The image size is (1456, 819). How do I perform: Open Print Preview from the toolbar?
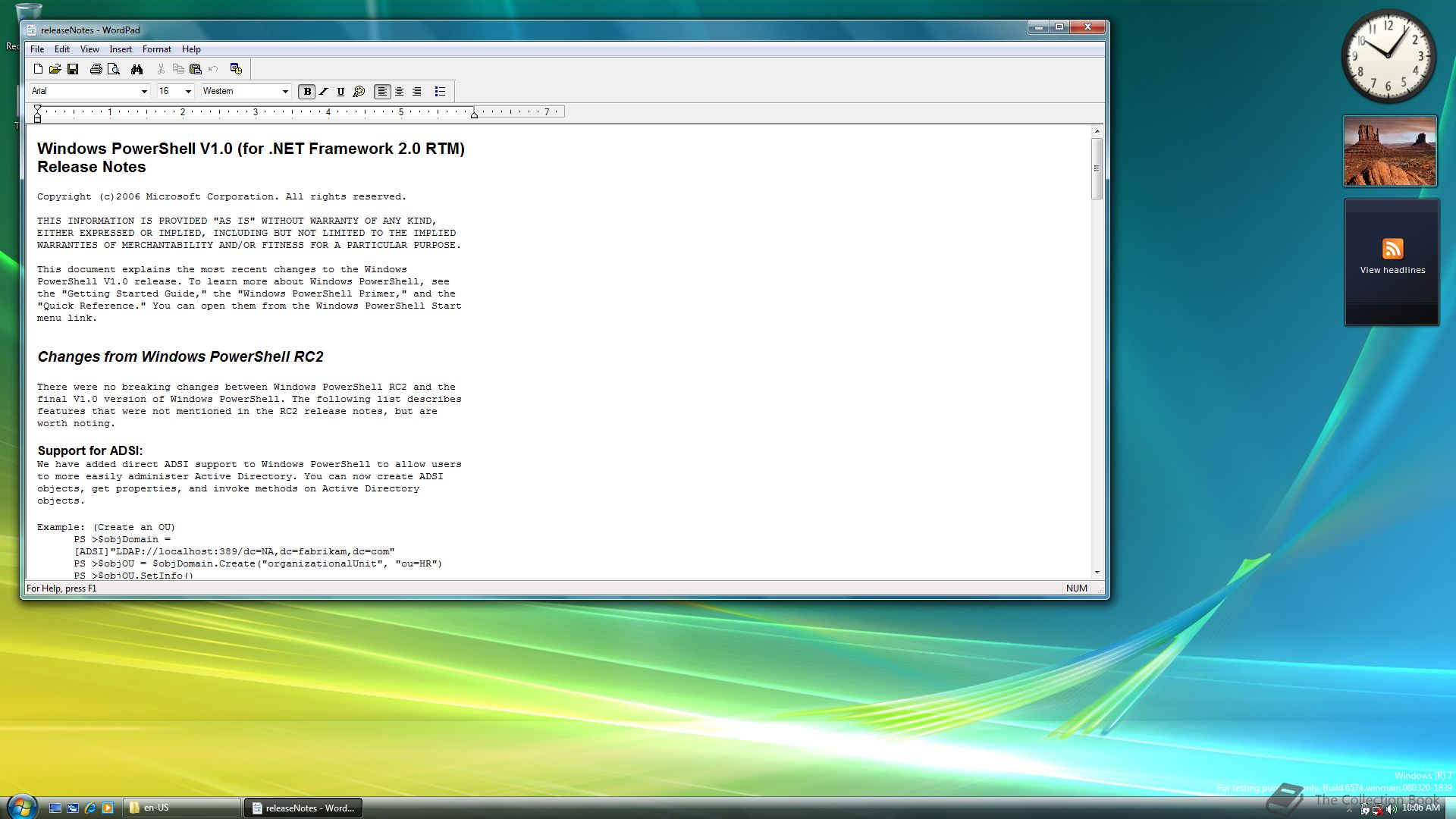(114, 69)
